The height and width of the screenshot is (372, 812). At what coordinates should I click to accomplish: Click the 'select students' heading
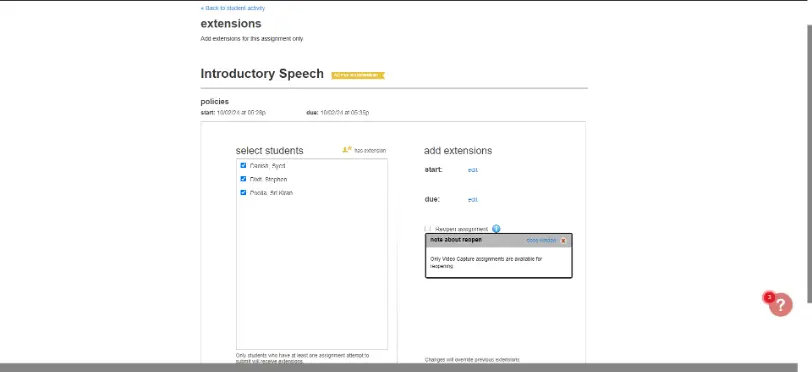point(269,151)
